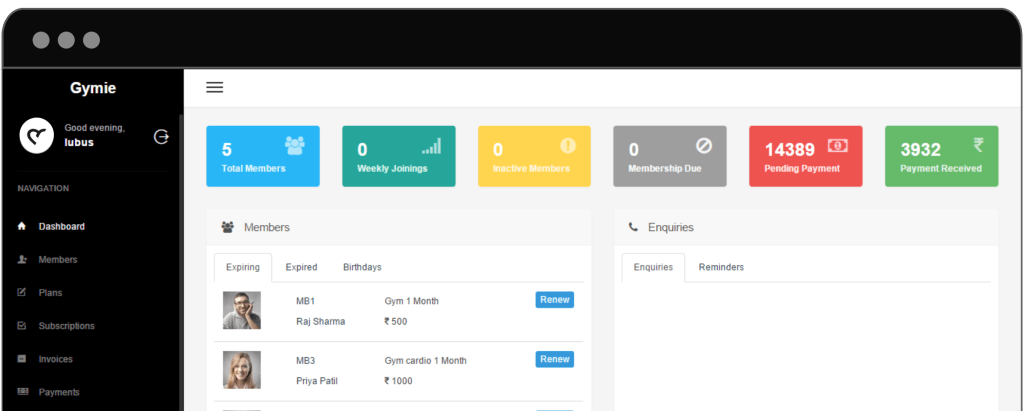Click the Plans edit icon
This screenshot has height=411, width=1023.
coord(22,292)
